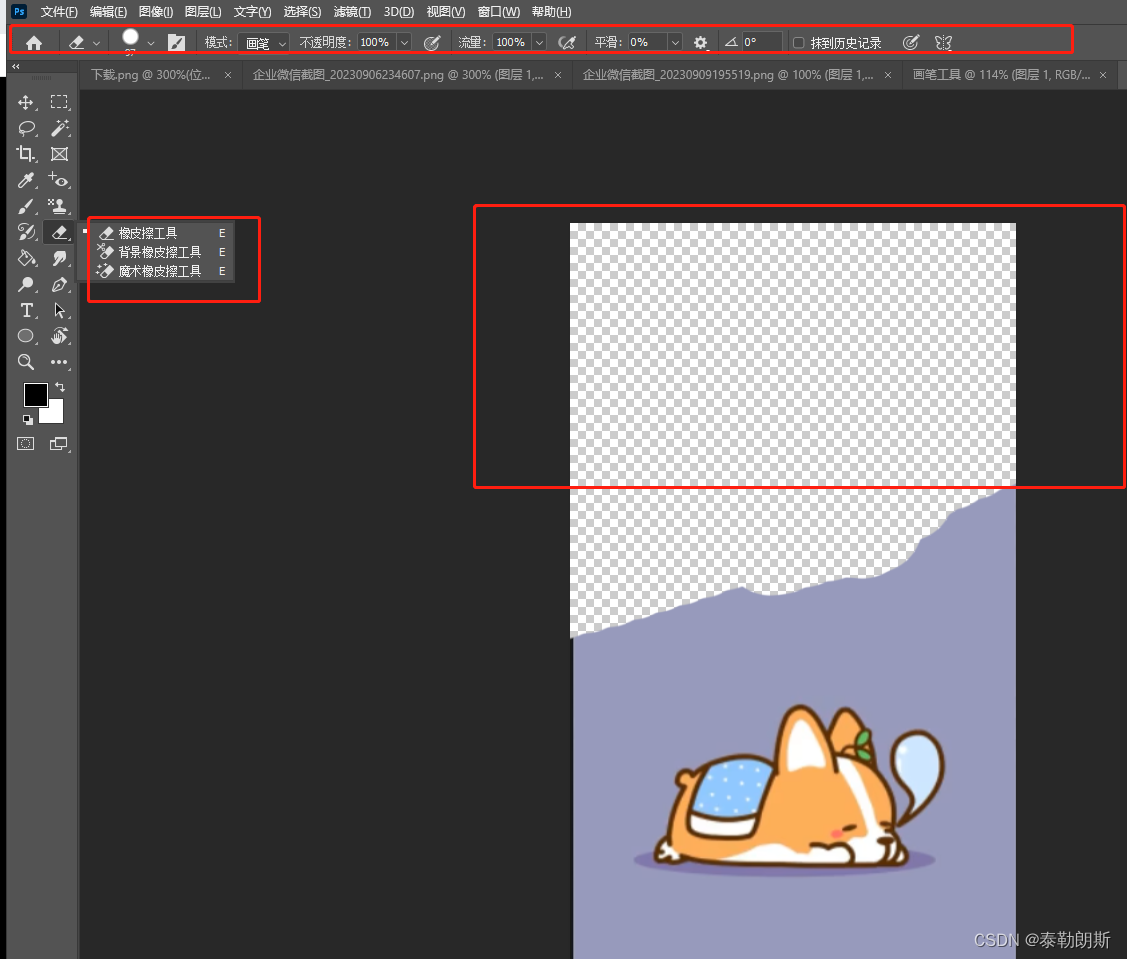Open the 选择(S) menu
Viewport: 1127px width, 959px height.
[x=302, y=12]
